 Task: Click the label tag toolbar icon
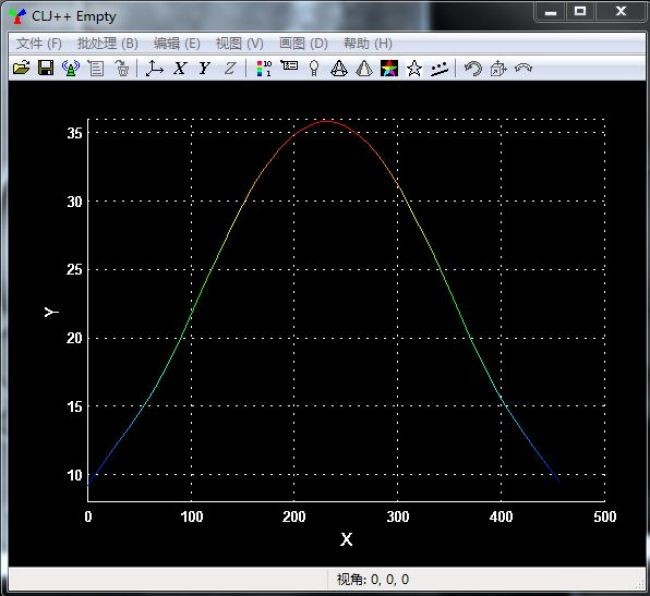pos(289,65)
